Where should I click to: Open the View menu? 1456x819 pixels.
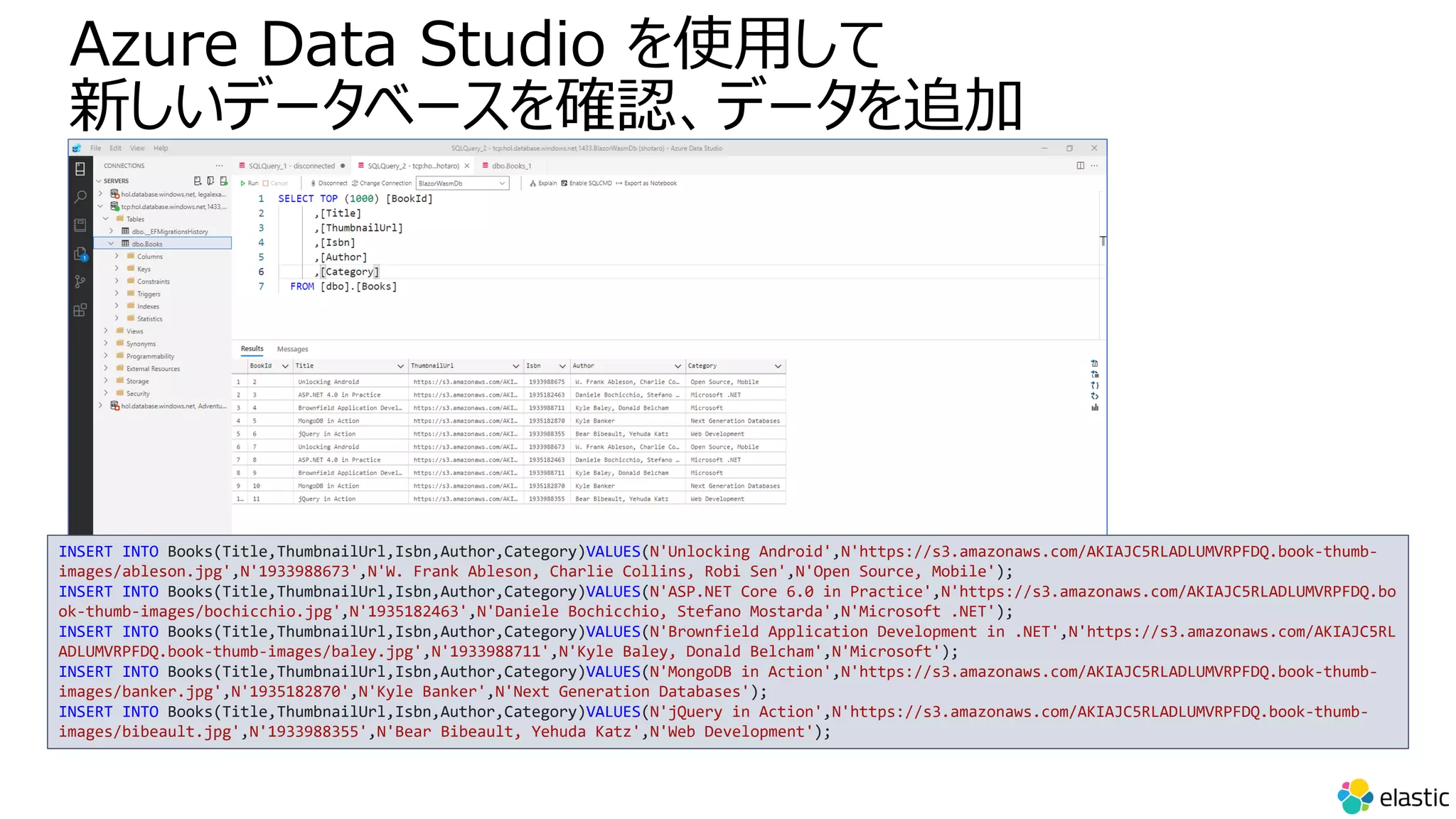coord(137,149)
